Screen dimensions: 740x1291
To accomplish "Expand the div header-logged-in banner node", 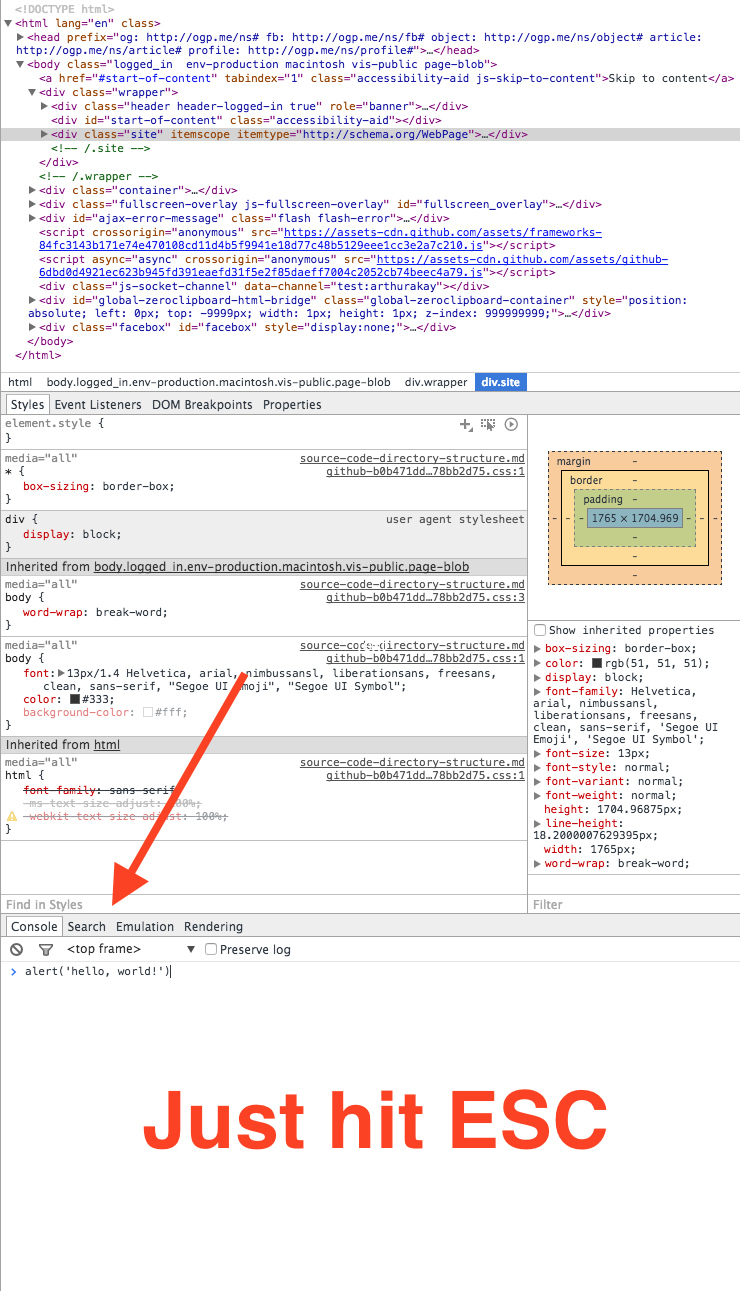I will pyautogui.click(x=45, y=106).
